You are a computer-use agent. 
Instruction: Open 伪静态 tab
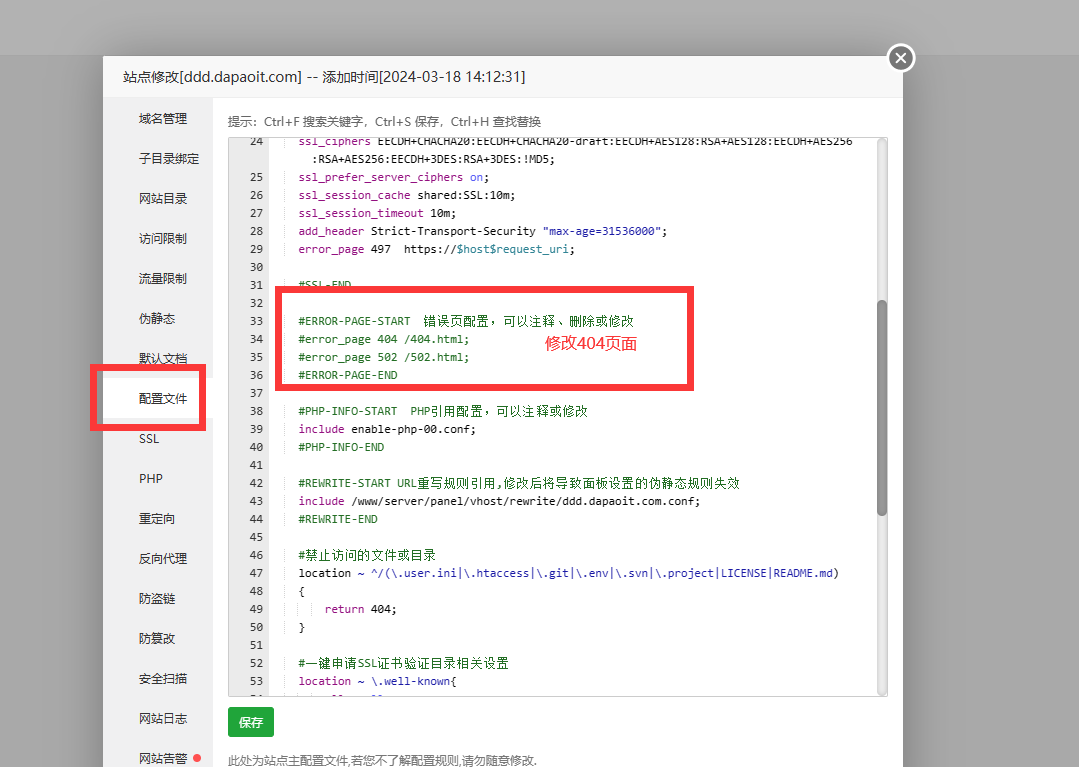(157, 318)
